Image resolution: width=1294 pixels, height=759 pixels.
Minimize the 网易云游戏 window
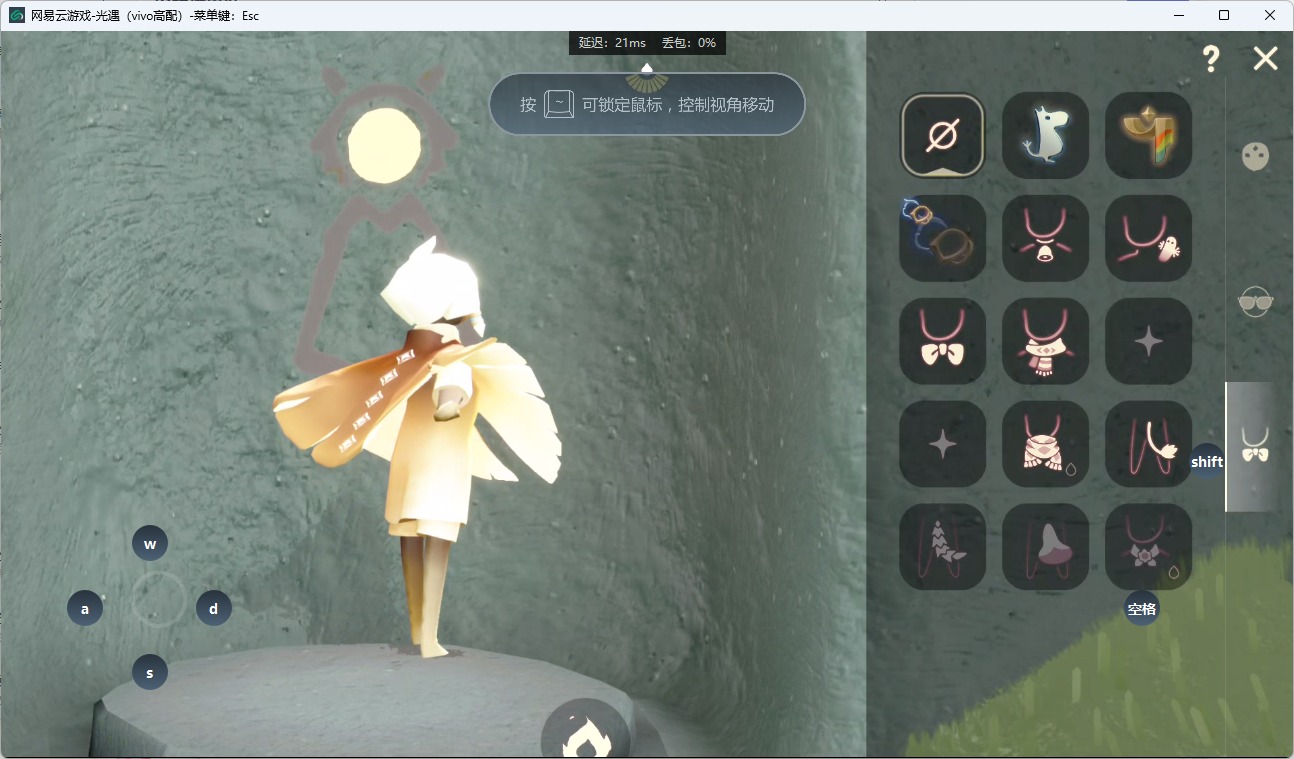pos(1178,15)
